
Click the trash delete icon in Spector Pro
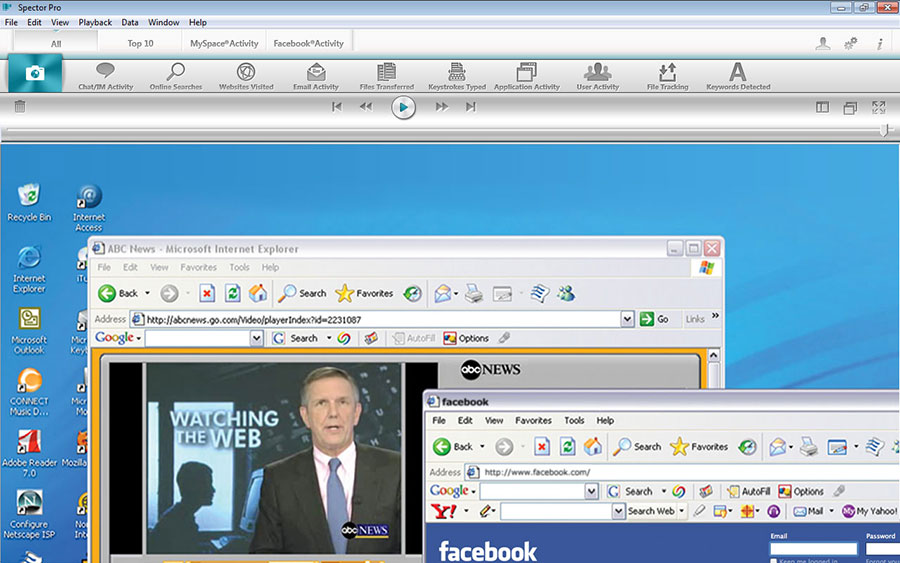pyautogui.click(x=20, y=107)
